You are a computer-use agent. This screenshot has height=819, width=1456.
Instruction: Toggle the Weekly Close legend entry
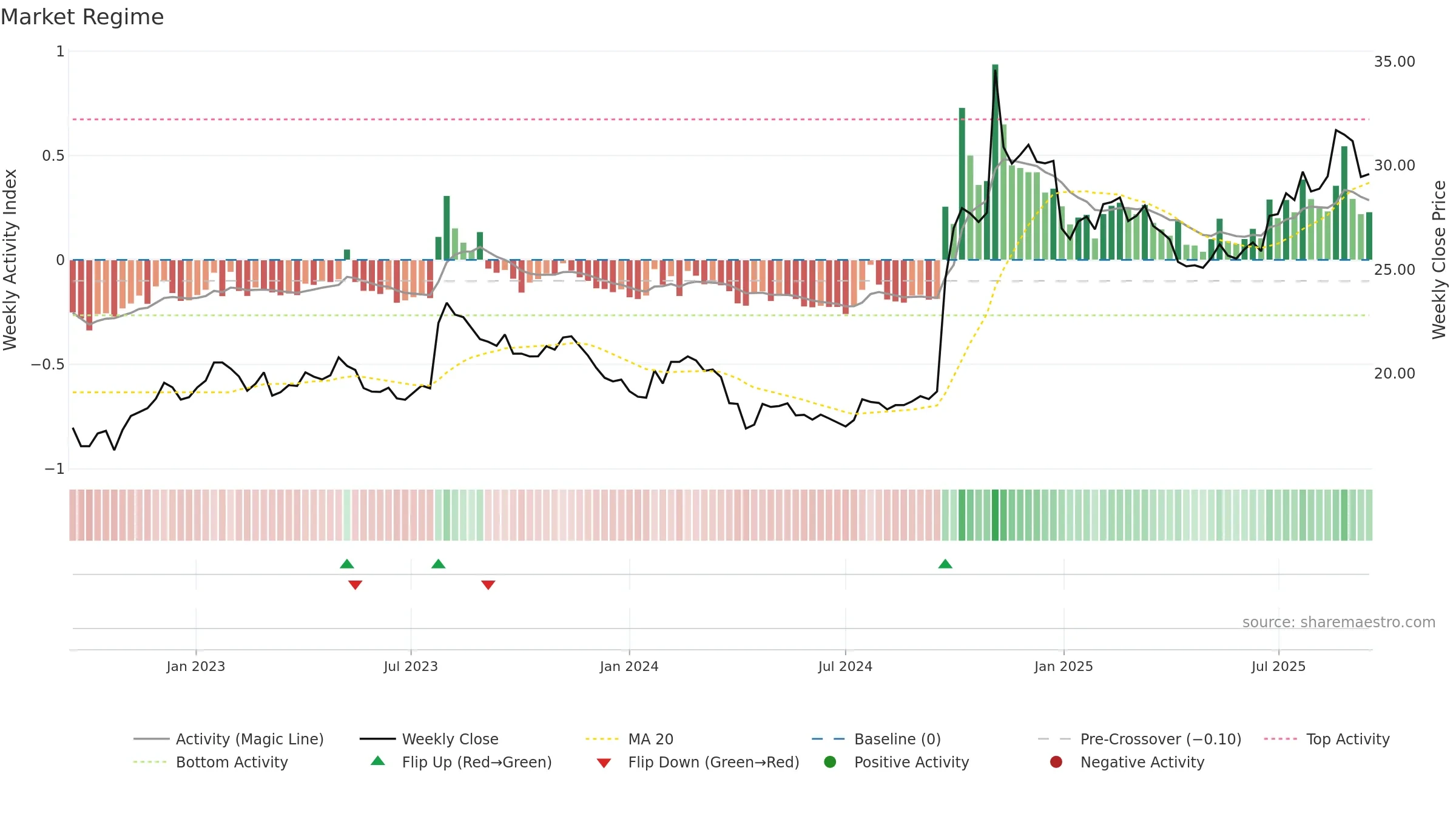[x=429, y=739]
